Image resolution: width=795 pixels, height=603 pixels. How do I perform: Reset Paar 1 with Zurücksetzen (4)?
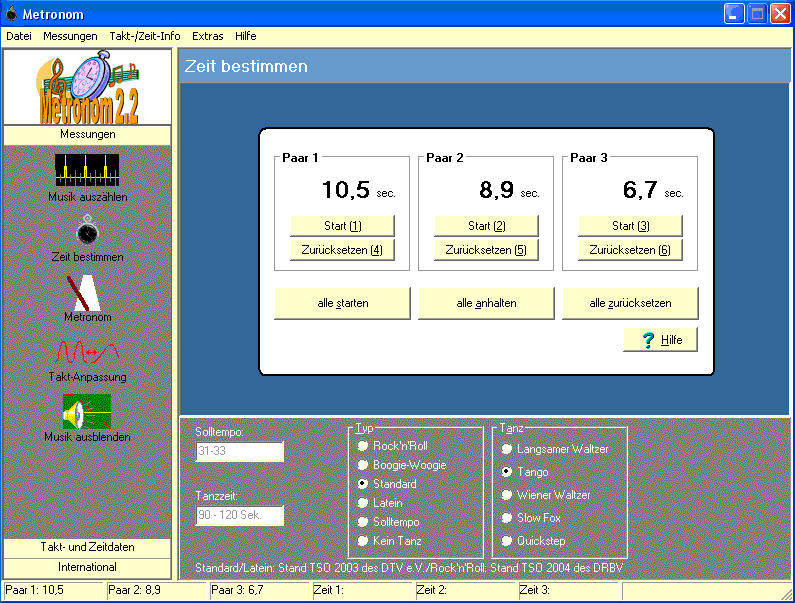pyautogui.click(x=342, y=250)
